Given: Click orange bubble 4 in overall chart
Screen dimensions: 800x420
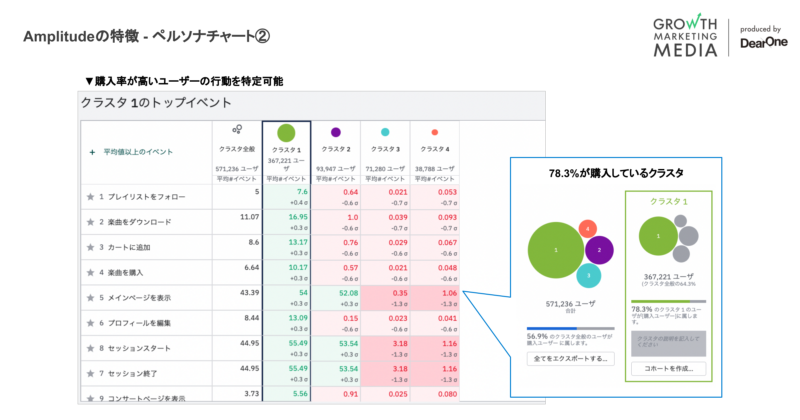Looking at the screenshot, I should [588, 229].
